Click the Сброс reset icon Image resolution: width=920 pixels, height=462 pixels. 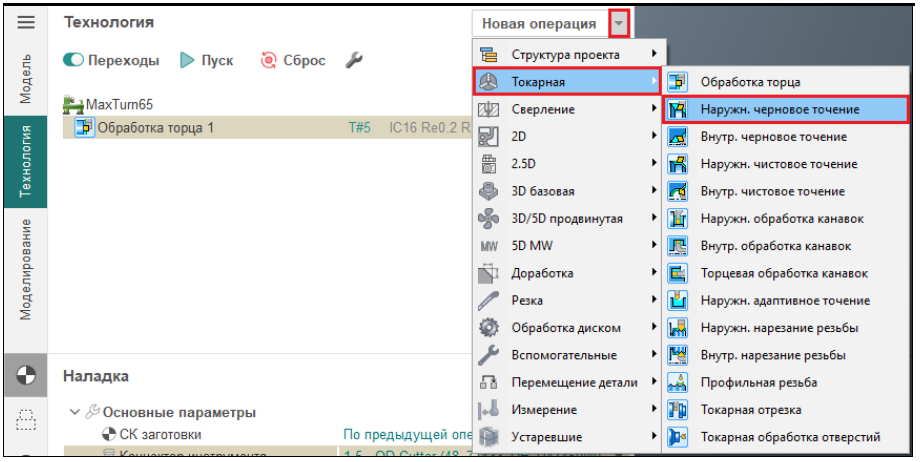tap(268, 61)
